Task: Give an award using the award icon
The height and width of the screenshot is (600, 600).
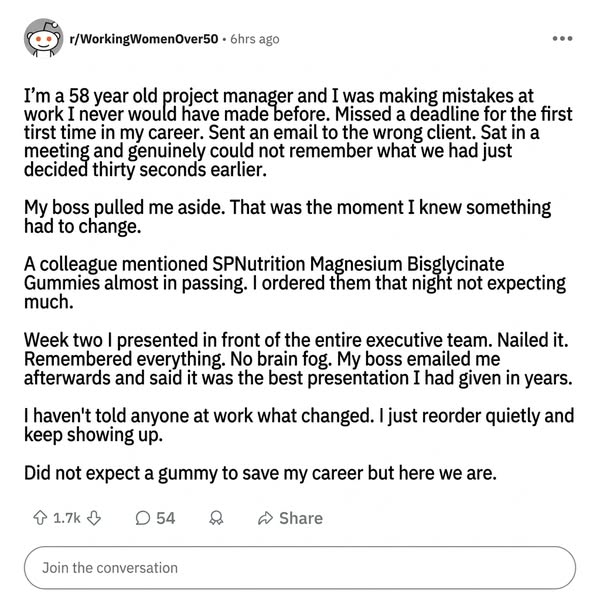Action: 216,518
